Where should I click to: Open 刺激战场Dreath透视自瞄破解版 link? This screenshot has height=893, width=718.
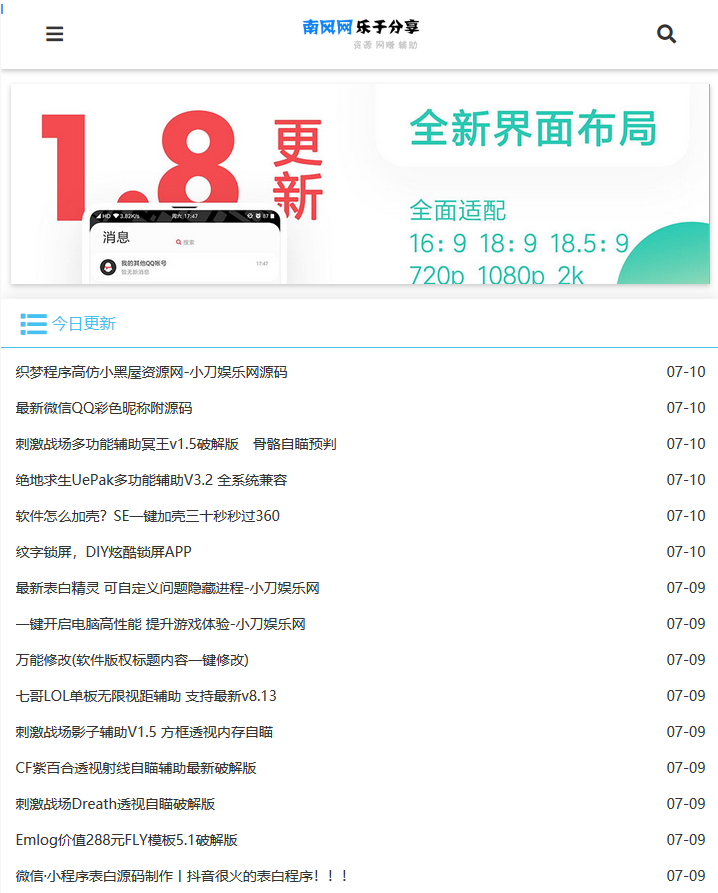115,804
